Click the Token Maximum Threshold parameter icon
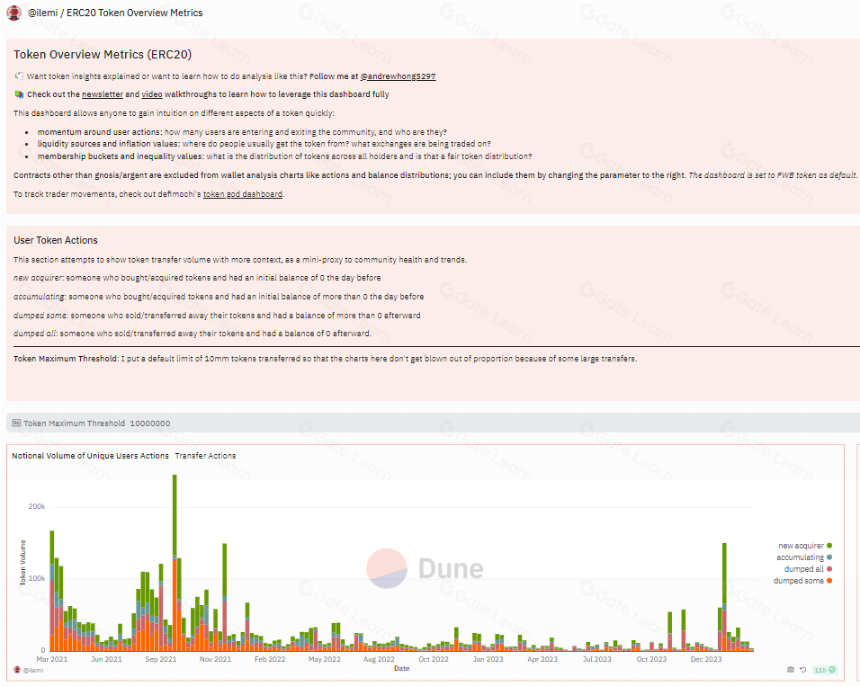 coord(16,423)
